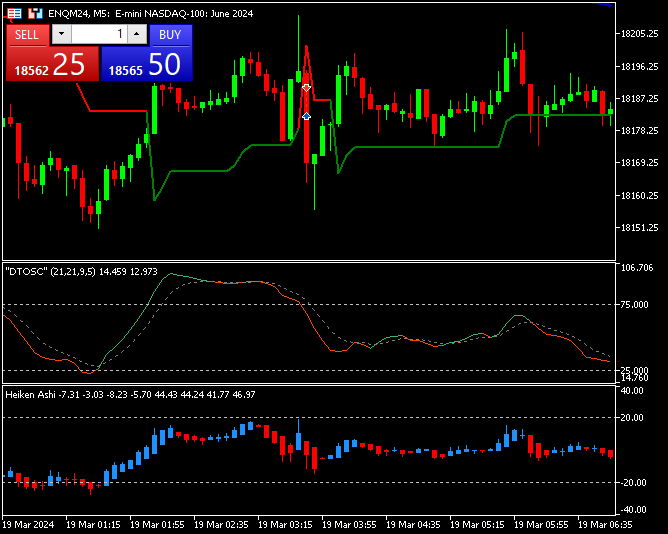Viewport: 668px width, 534px height.
Task: Click the 19 Mar 2024 time label
Action: point(28,525)
